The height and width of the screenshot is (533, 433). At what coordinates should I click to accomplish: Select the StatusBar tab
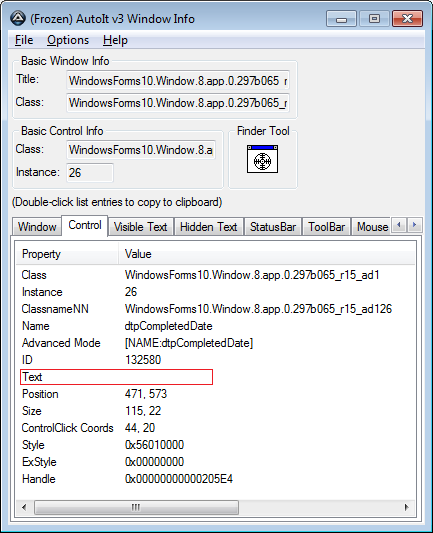[x=273, y=227]
